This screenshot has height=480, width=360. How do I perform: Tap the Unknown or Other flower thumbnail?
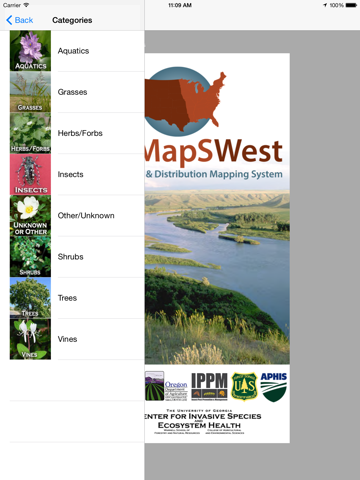[30, 215]
